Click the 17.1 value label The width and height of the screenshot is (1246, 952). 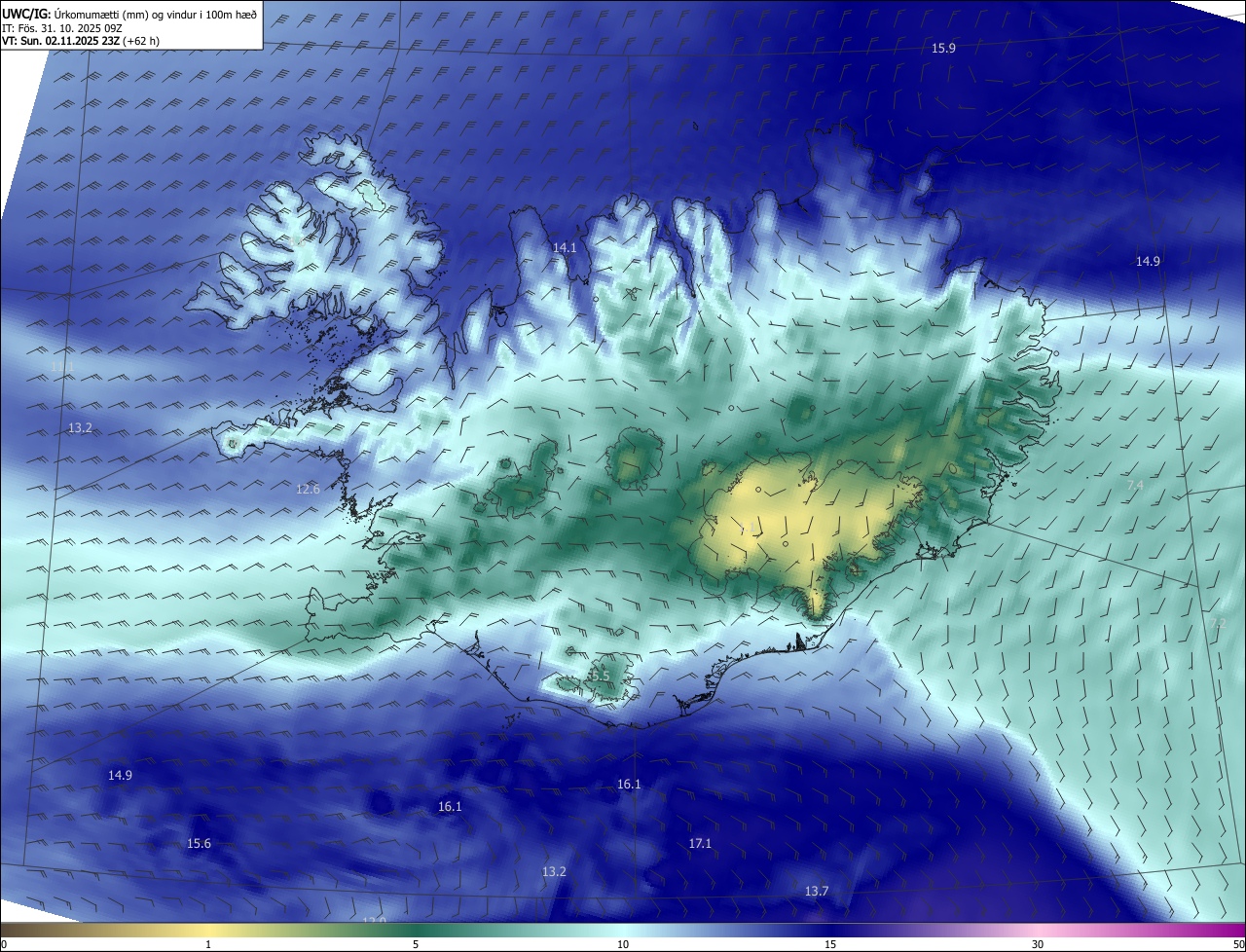pos(700,843)
